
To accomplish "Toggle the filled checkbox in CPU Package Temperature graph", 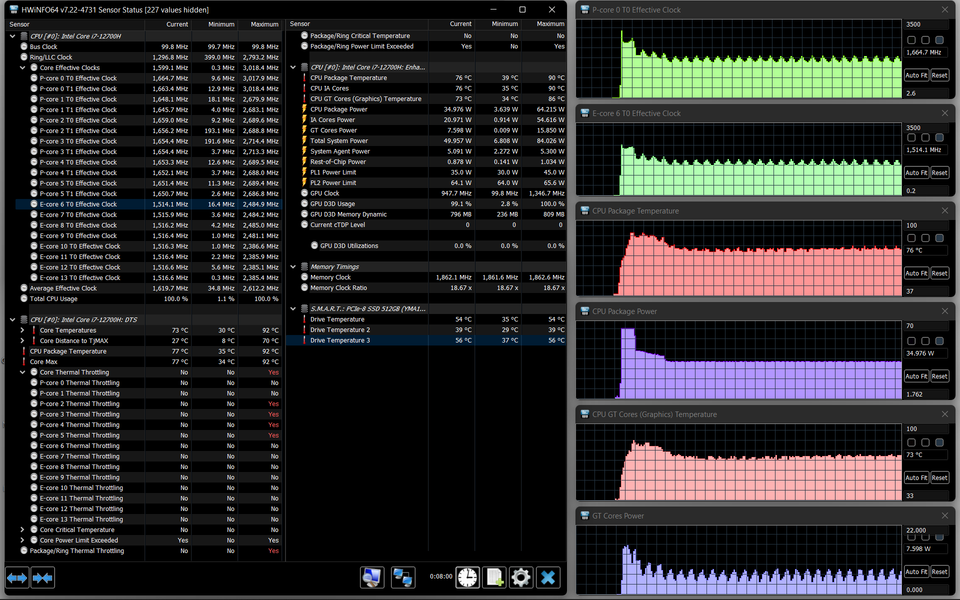I will (941, 238).
